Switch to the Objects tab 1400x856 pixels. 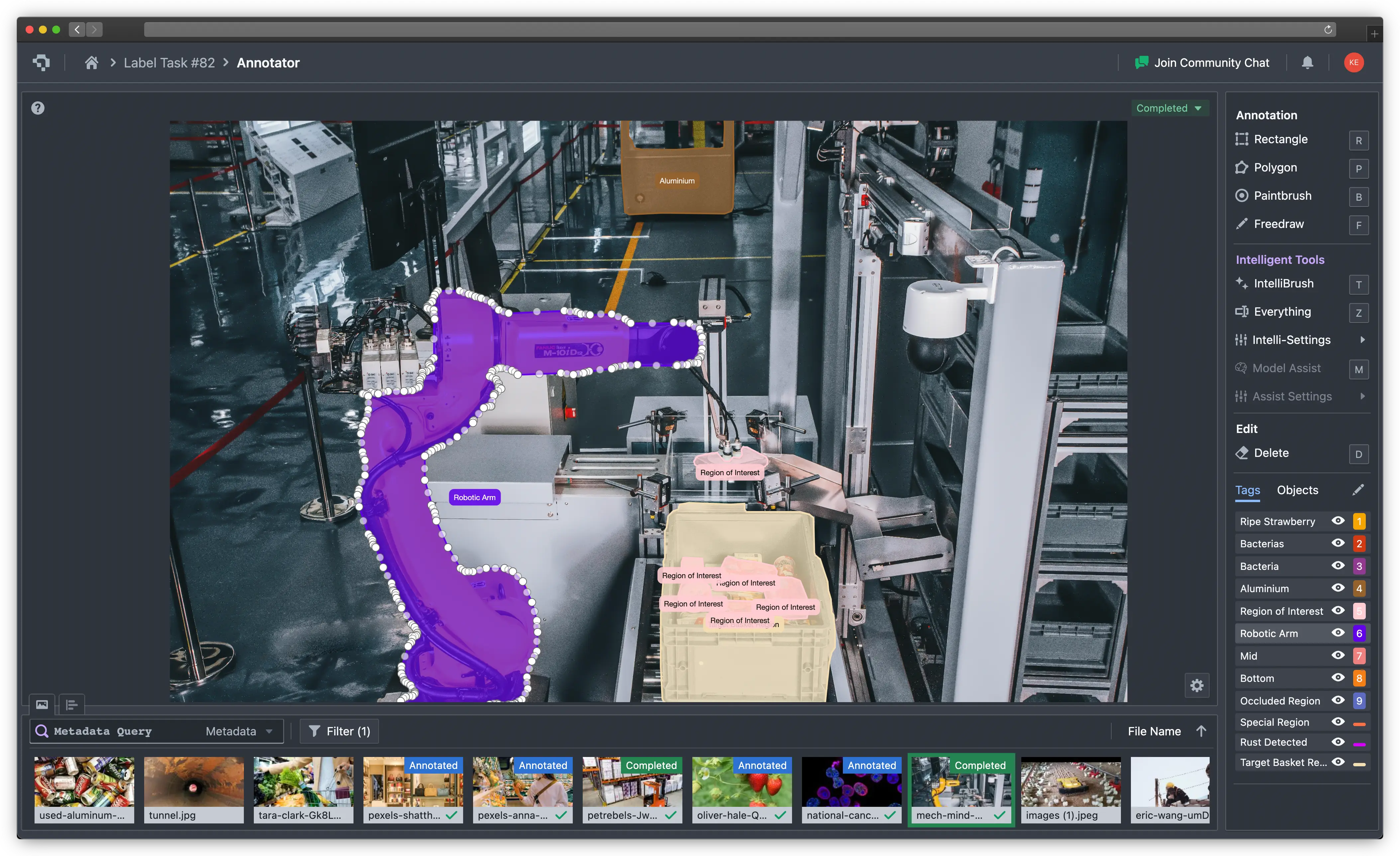point(1297,490)
